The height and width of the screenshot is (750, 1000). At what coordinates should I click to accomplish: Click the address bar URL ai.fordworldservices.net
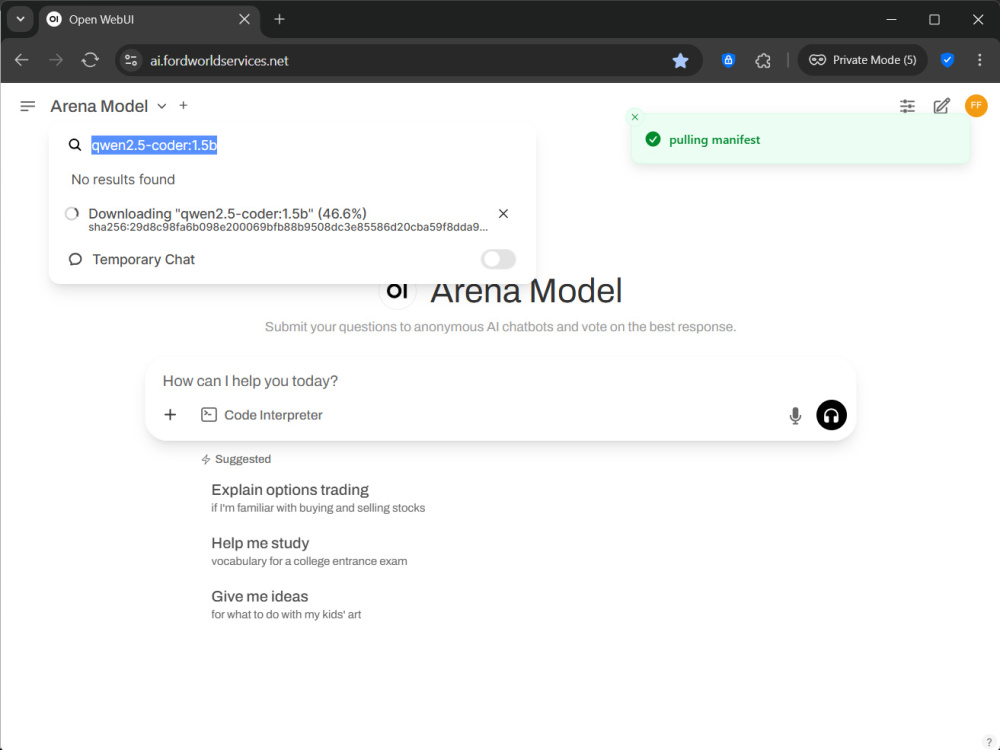[x=219, y=61]
